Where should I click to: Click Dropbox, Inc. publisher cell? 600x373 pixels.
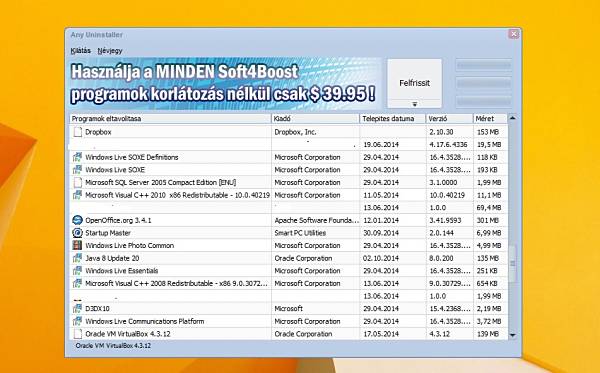pos(295,132)
